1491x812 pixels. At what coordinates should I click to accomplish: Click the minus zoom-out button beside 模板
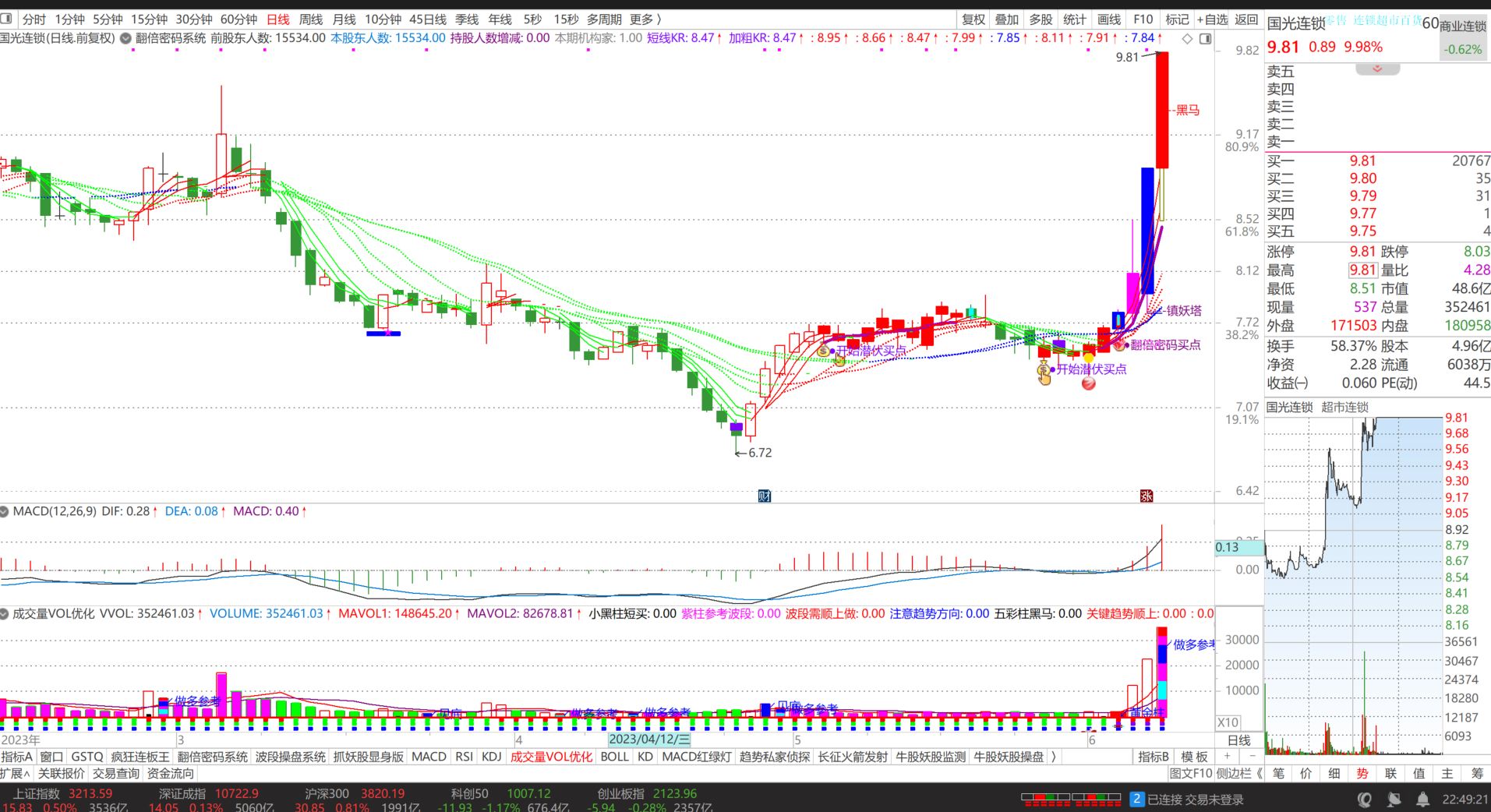(x=1252, y=757)
